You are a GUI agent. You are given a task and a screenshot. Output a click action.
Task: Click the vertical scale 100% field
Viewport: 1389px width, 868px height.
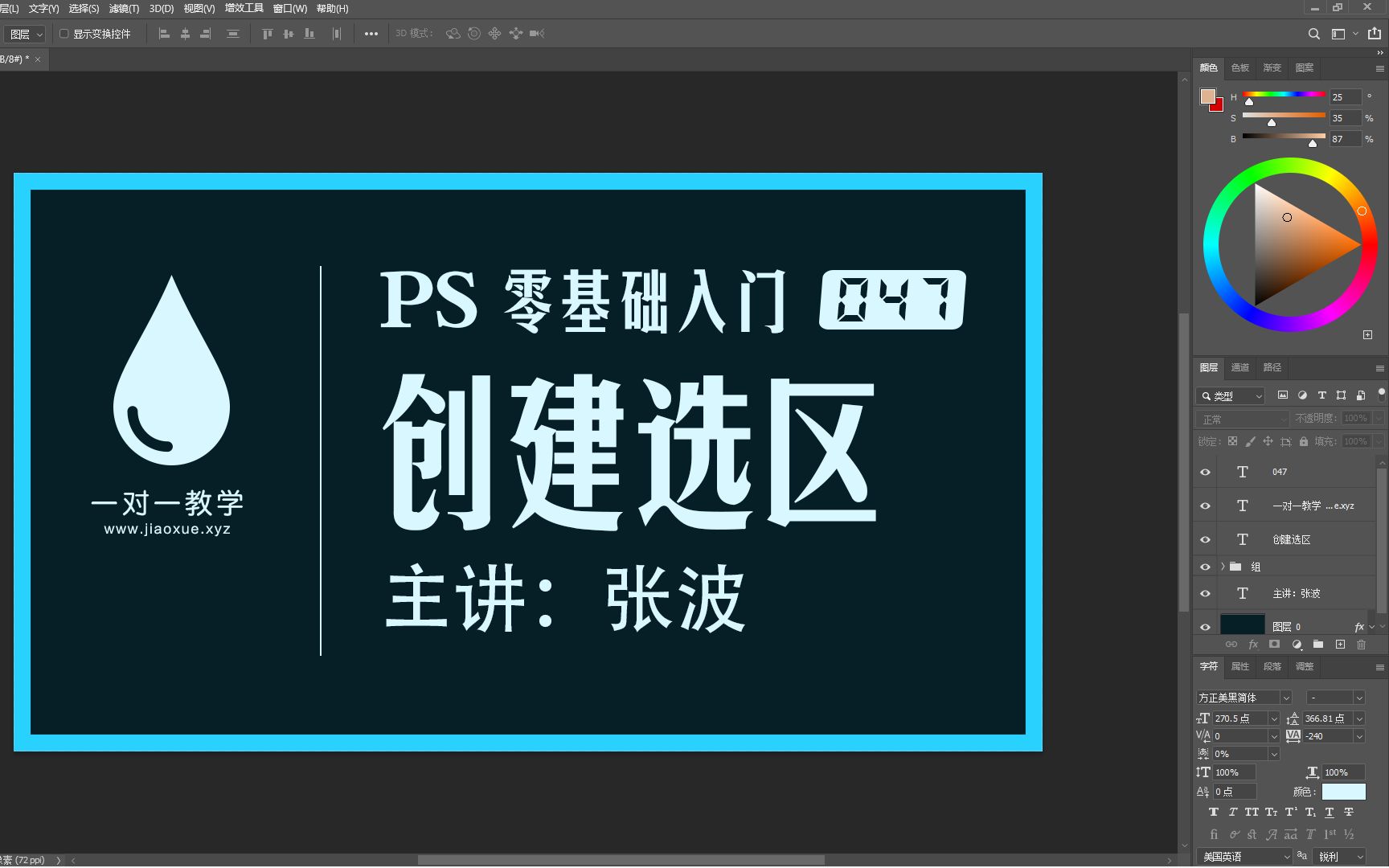pyautogui.click(x=1234, y=772)
